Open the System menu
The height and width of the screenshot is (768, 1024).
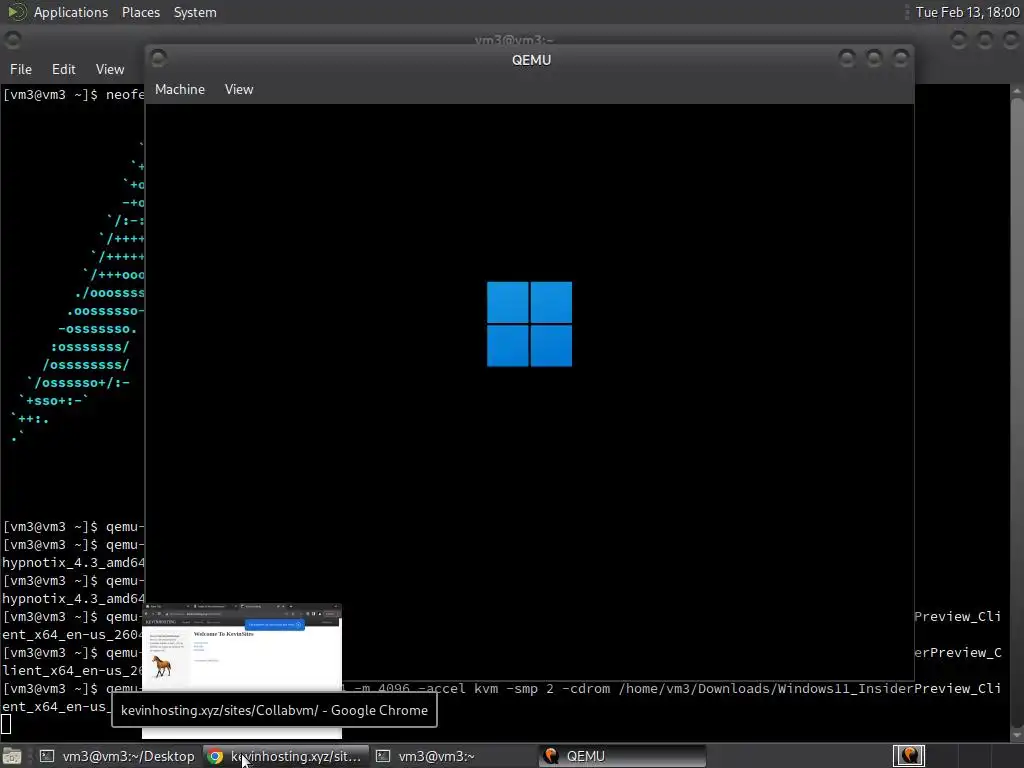coord(195,12)
